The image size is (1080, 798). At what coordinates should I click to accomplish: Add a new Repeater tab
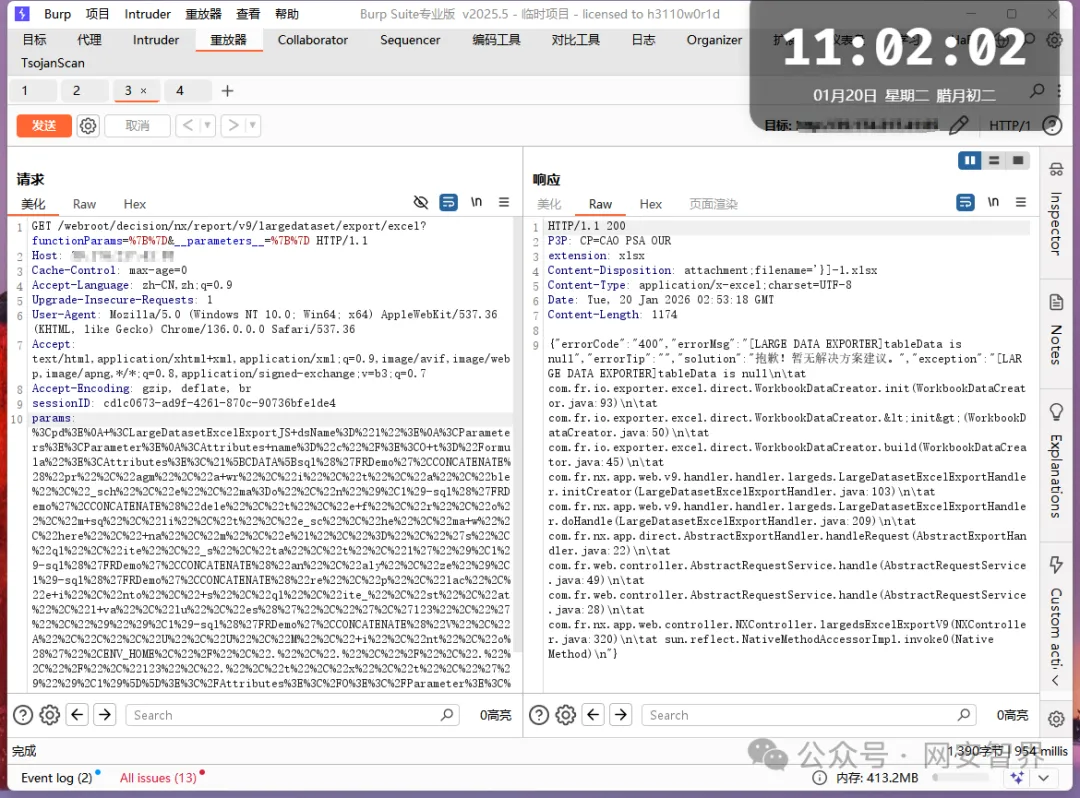coord(227,91)
